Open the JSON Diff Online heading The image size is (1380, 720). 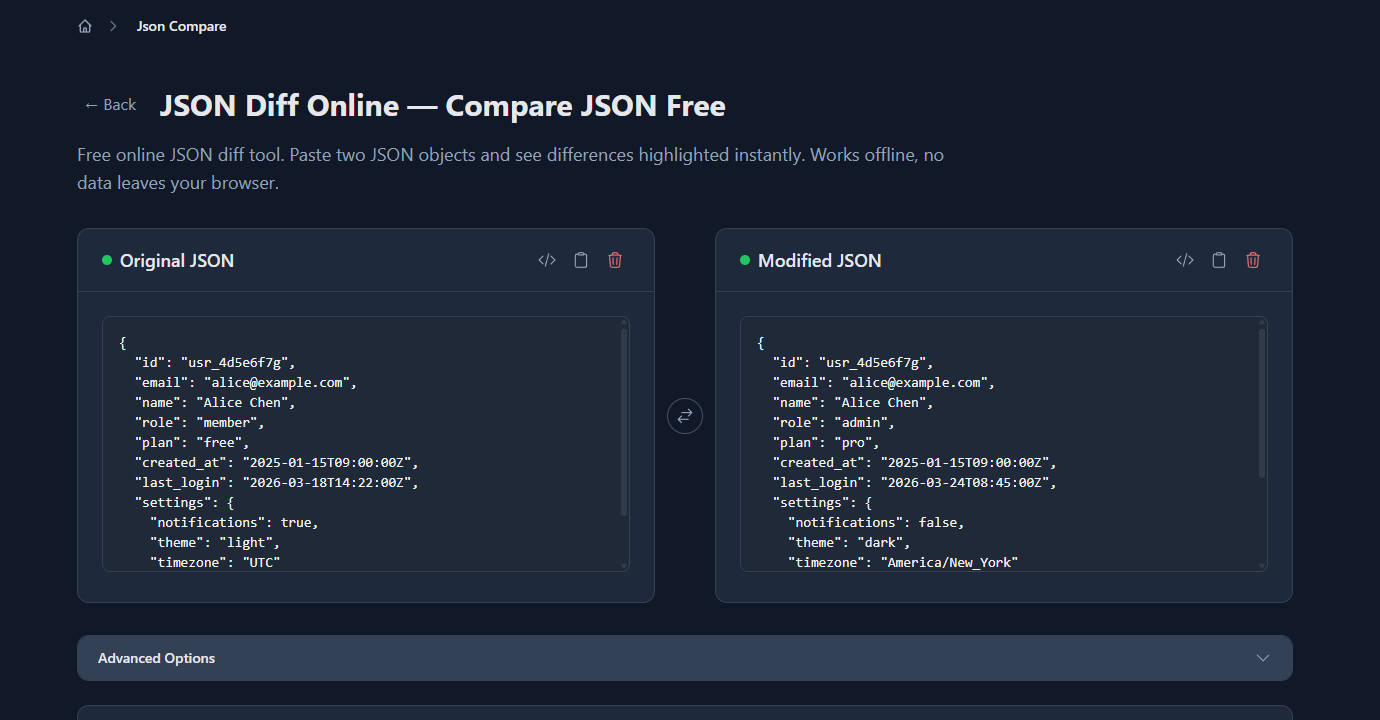click(x=442, y=105)
